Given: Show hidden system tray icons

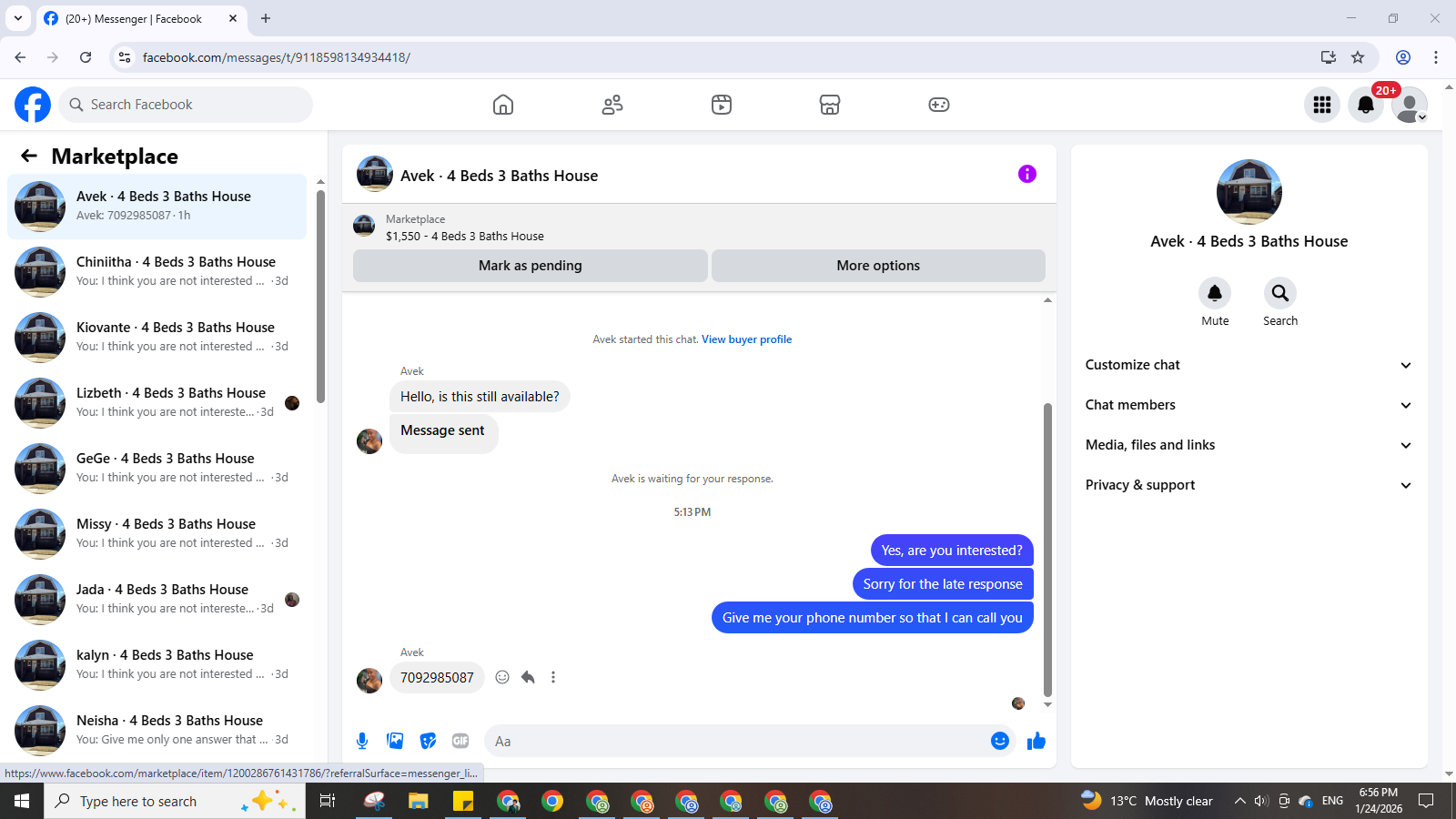Looking at the screenshot, I should pos(1239,801).
